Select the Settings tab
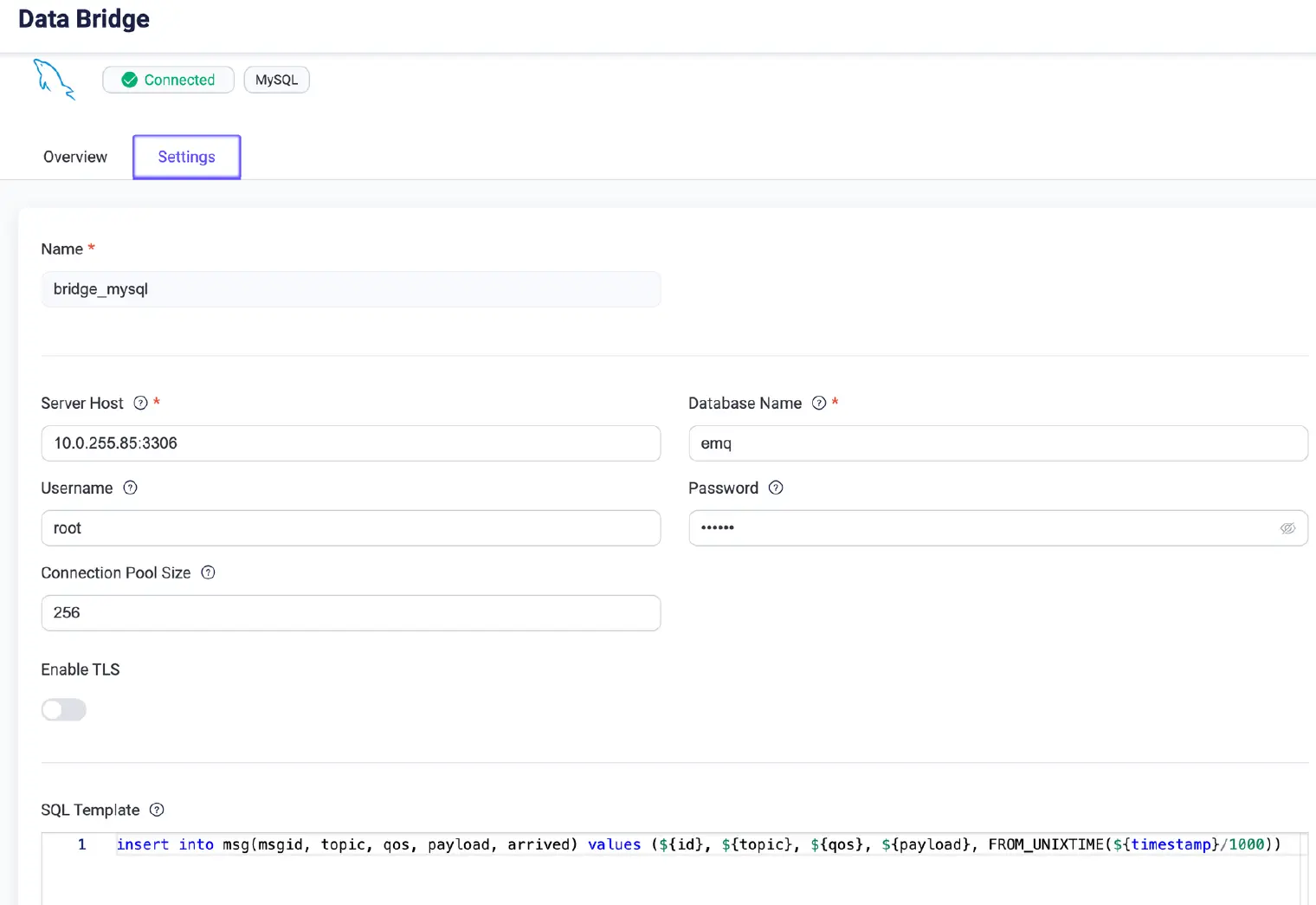Viewport: 1316px width, 905px height. click(186, 157)
